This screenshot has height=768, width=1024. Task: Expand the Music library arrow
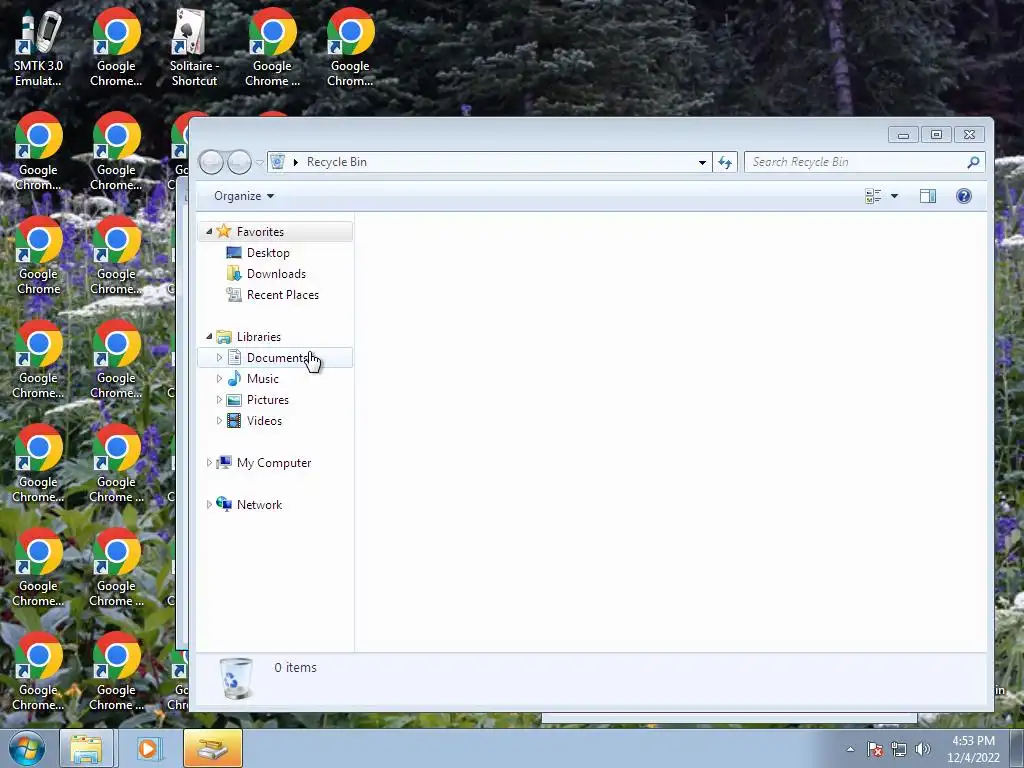(219, 379)
